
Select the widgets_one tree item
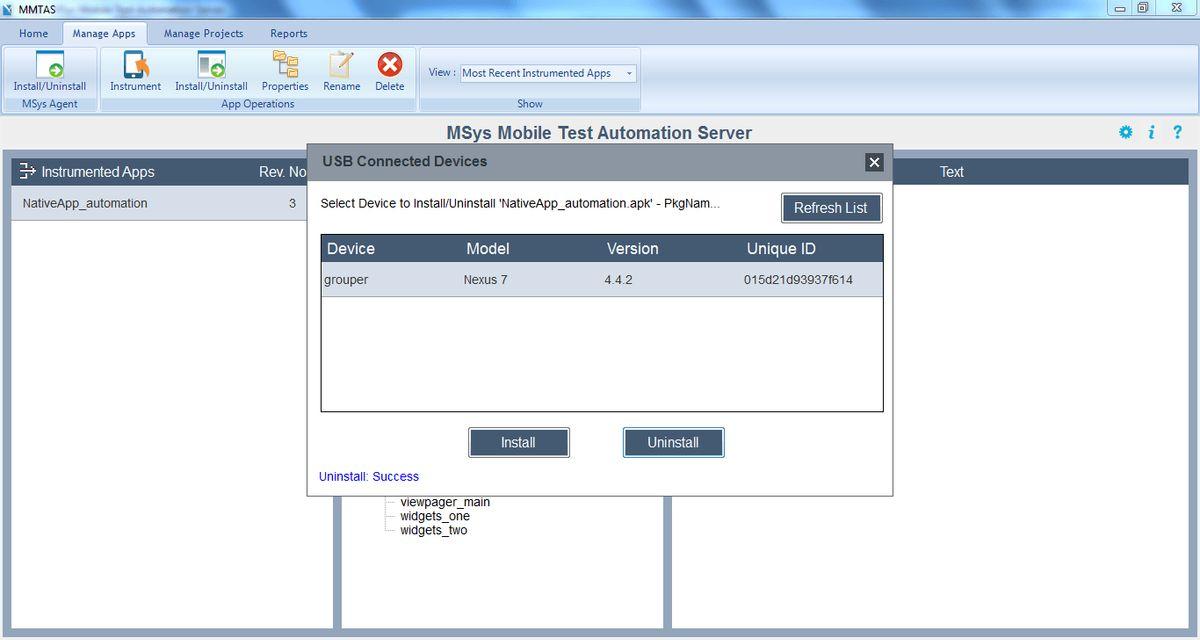[435, 516]
